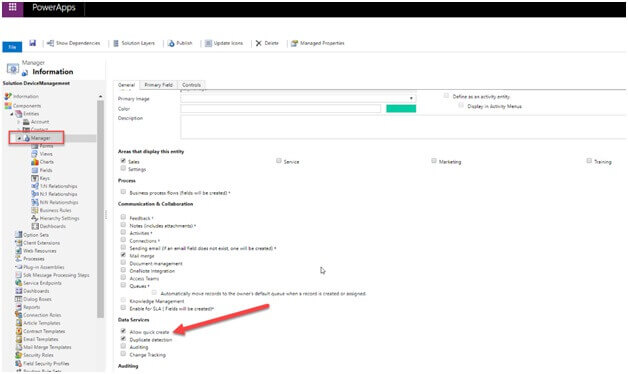The width and height of the screenshot is (628, 374).
Task: Enable Business process flows checkbox
Action: click(123, 192)
